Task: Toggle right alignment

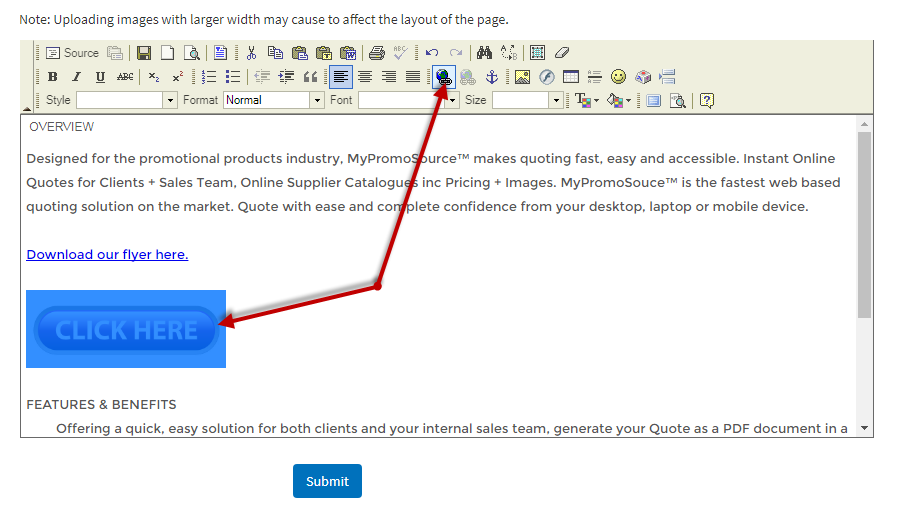Action: [x=389, y=77]
